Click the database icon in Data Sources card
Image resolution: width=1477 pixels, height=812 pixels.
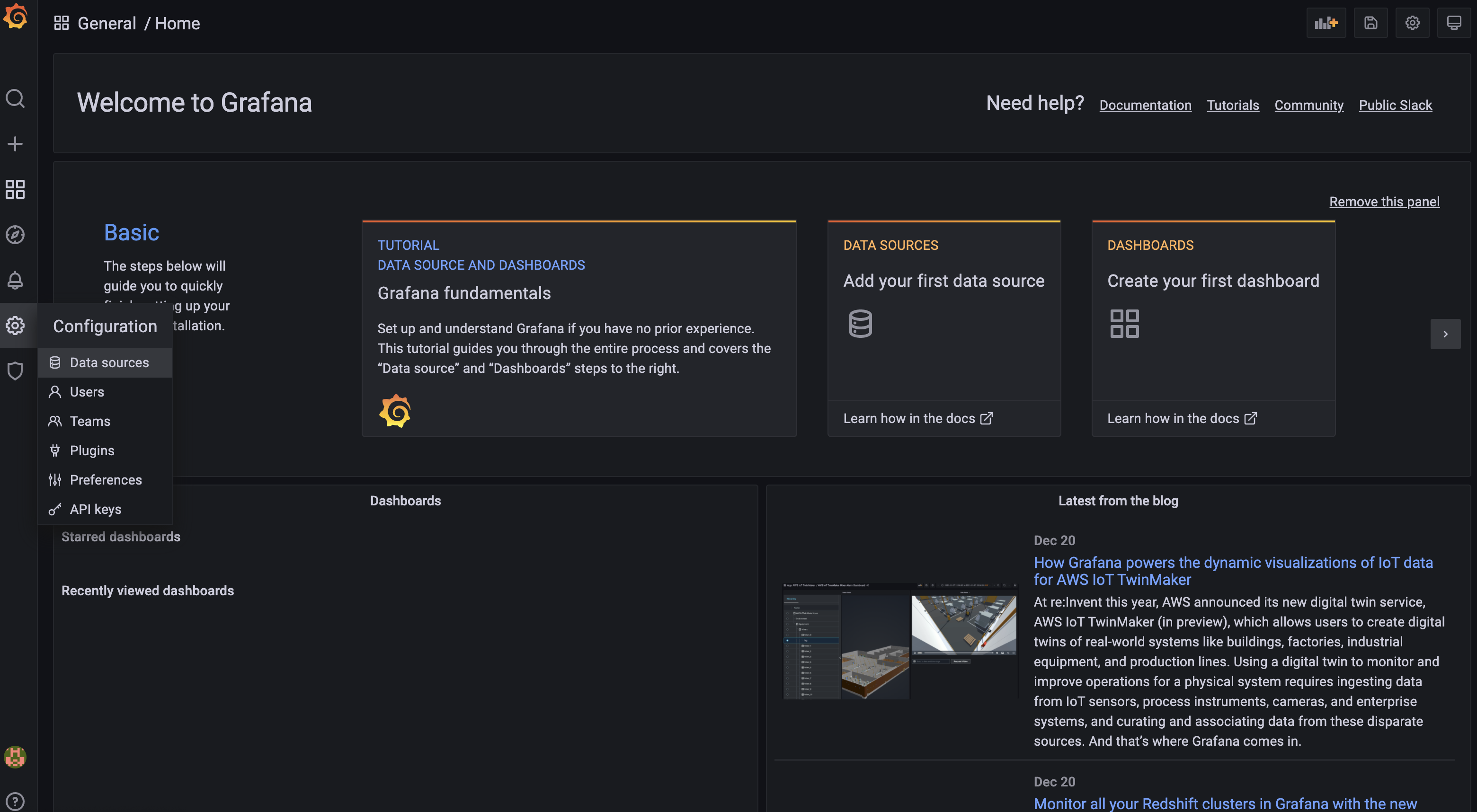coord(860,324)
